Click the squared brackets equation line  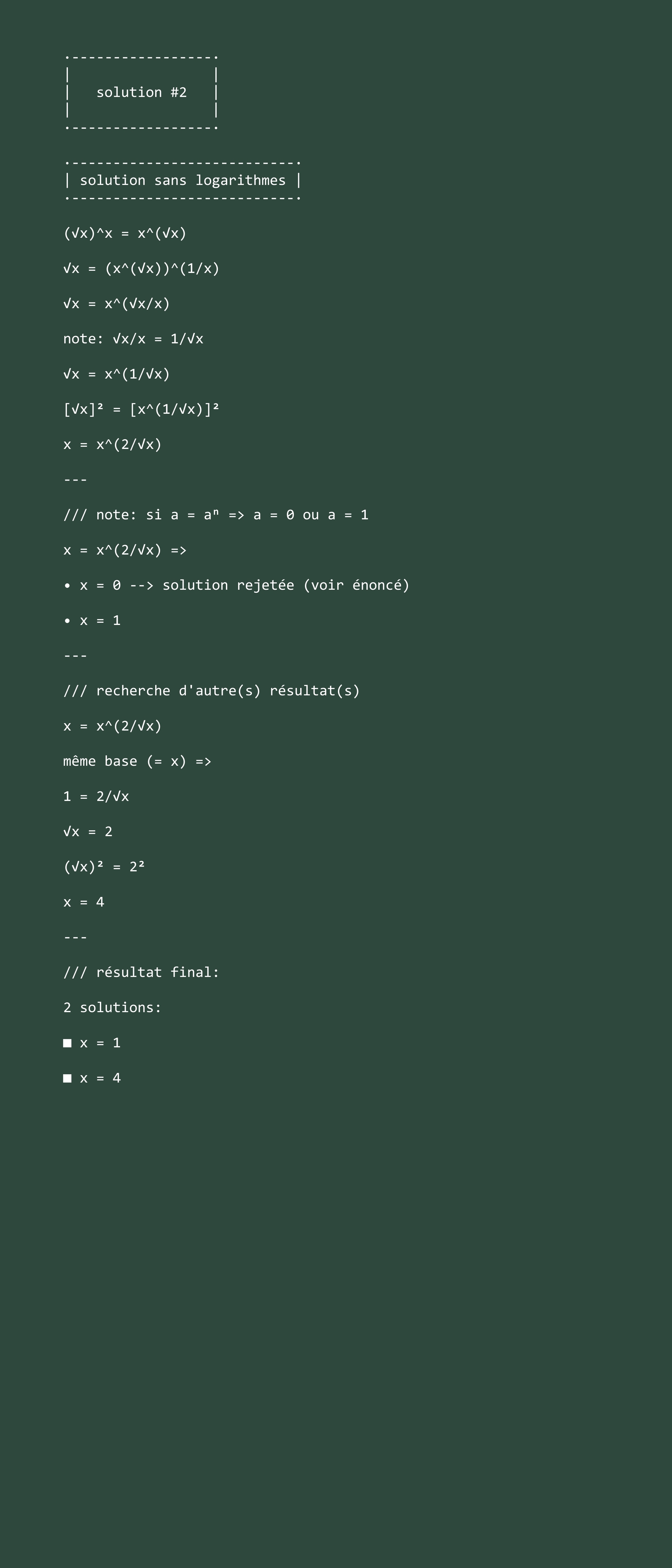point(141,409)
